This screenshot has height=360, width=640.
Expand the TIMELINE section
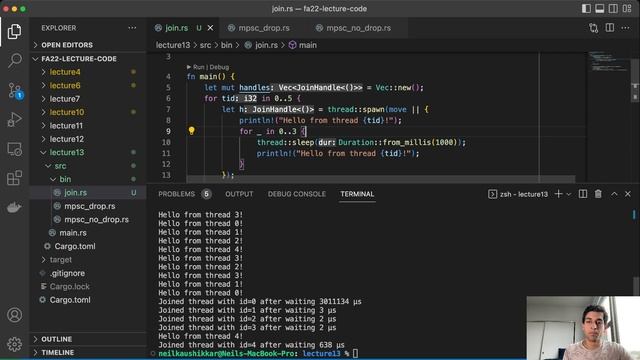tap(88, 352)
